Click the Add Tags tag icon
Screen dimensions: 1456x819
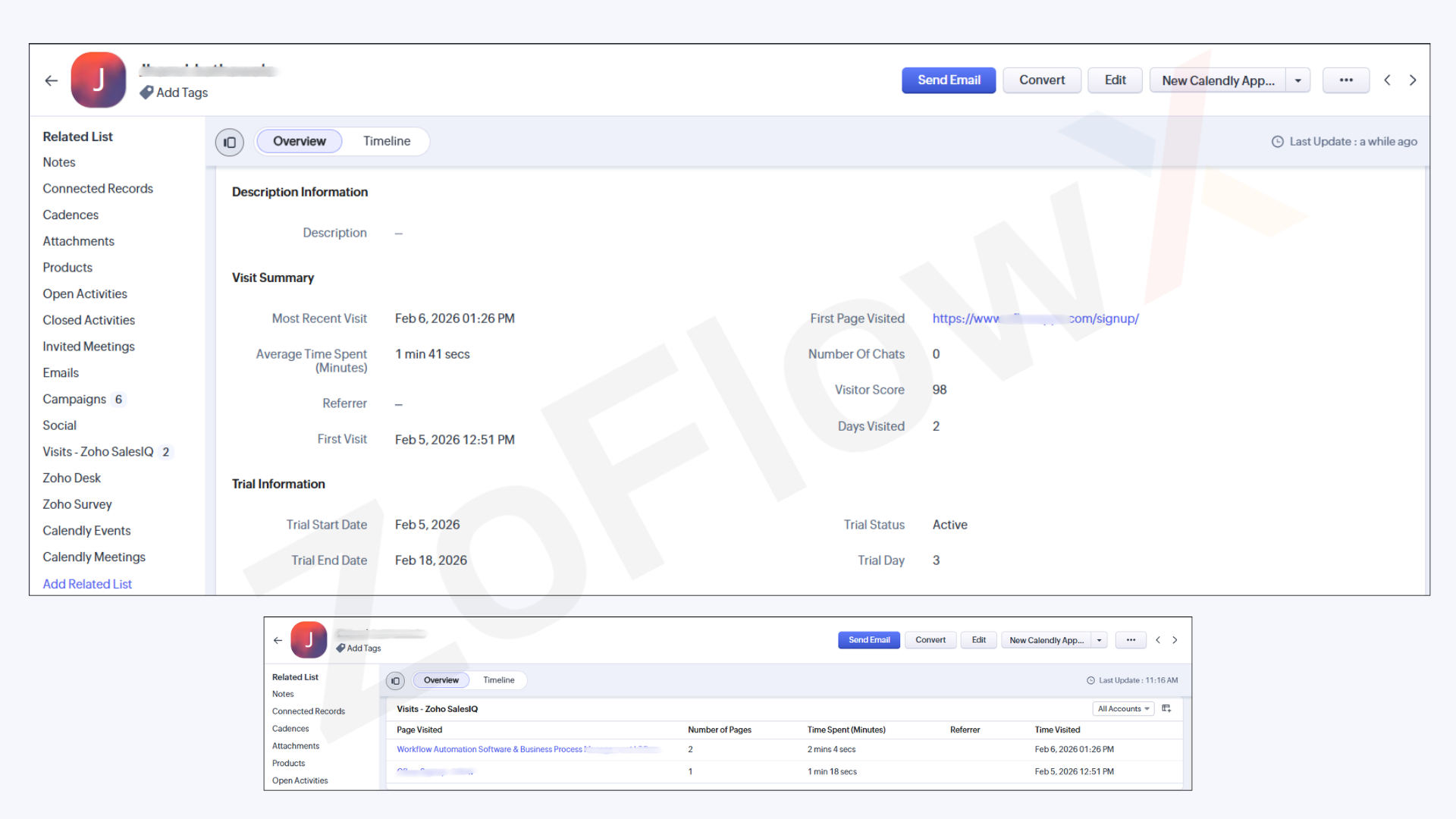click(146, 93)
